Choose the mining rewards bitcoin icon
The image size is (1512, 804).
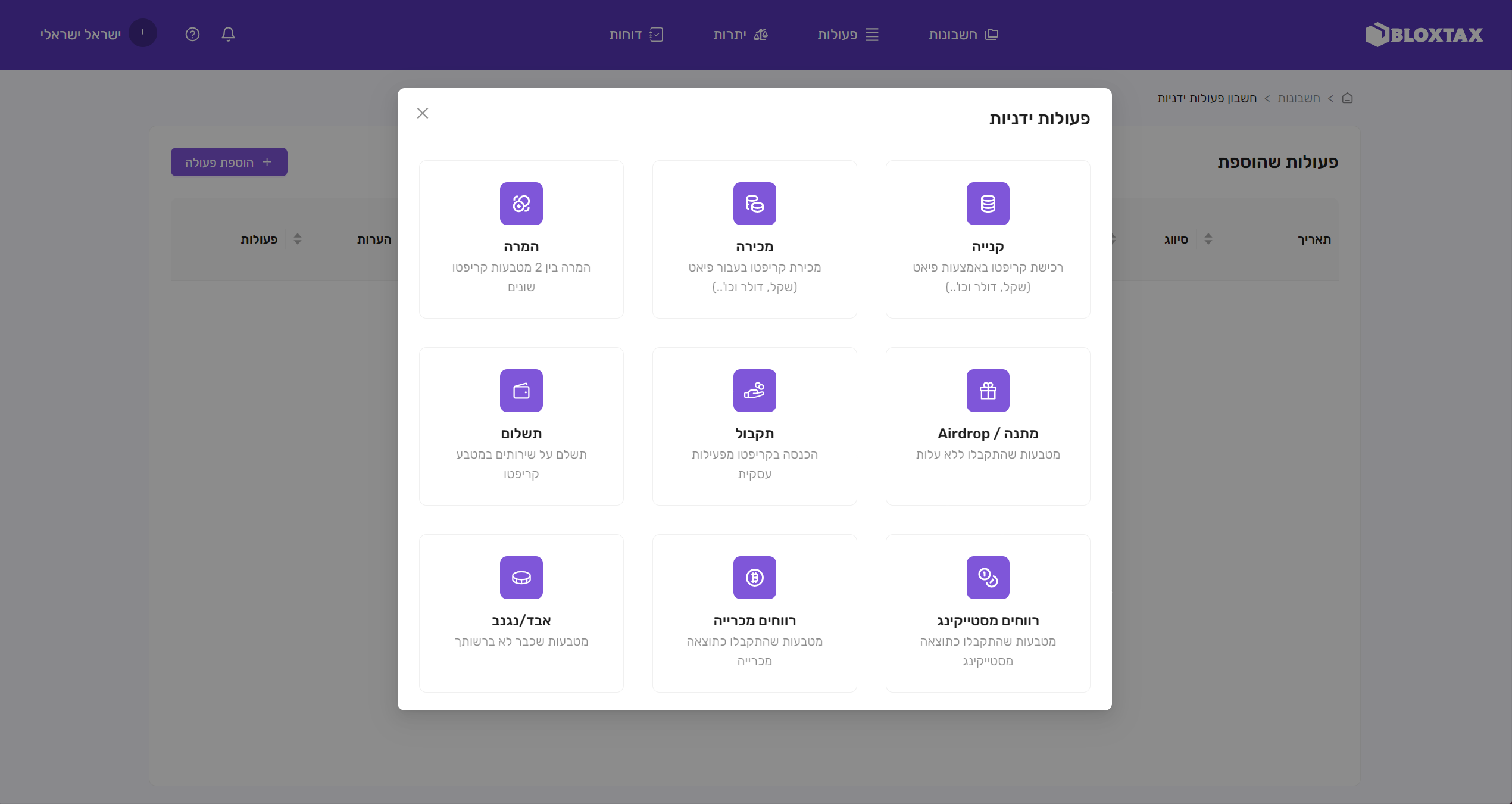[754, 578]
